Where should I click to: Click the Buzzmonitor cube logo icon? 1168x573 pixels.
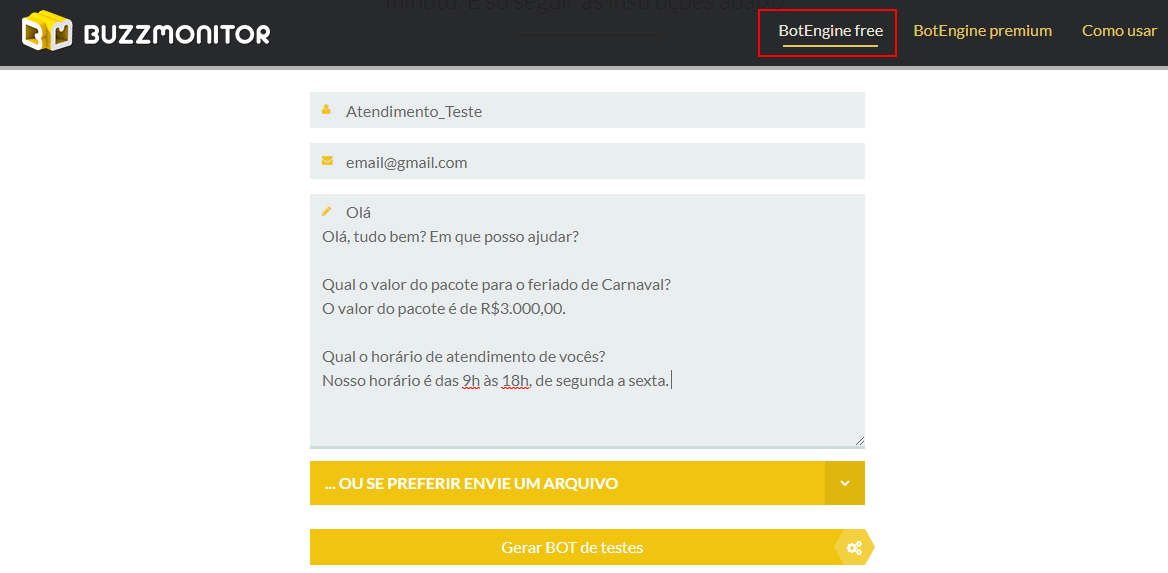pos(47,32)
